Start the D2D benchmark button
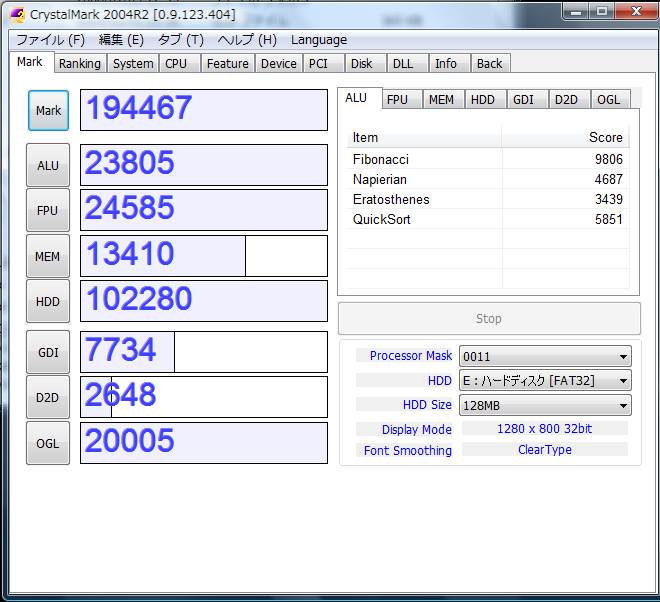The height and width of the screenshot is (602, 660). click(x=48, y=397)
